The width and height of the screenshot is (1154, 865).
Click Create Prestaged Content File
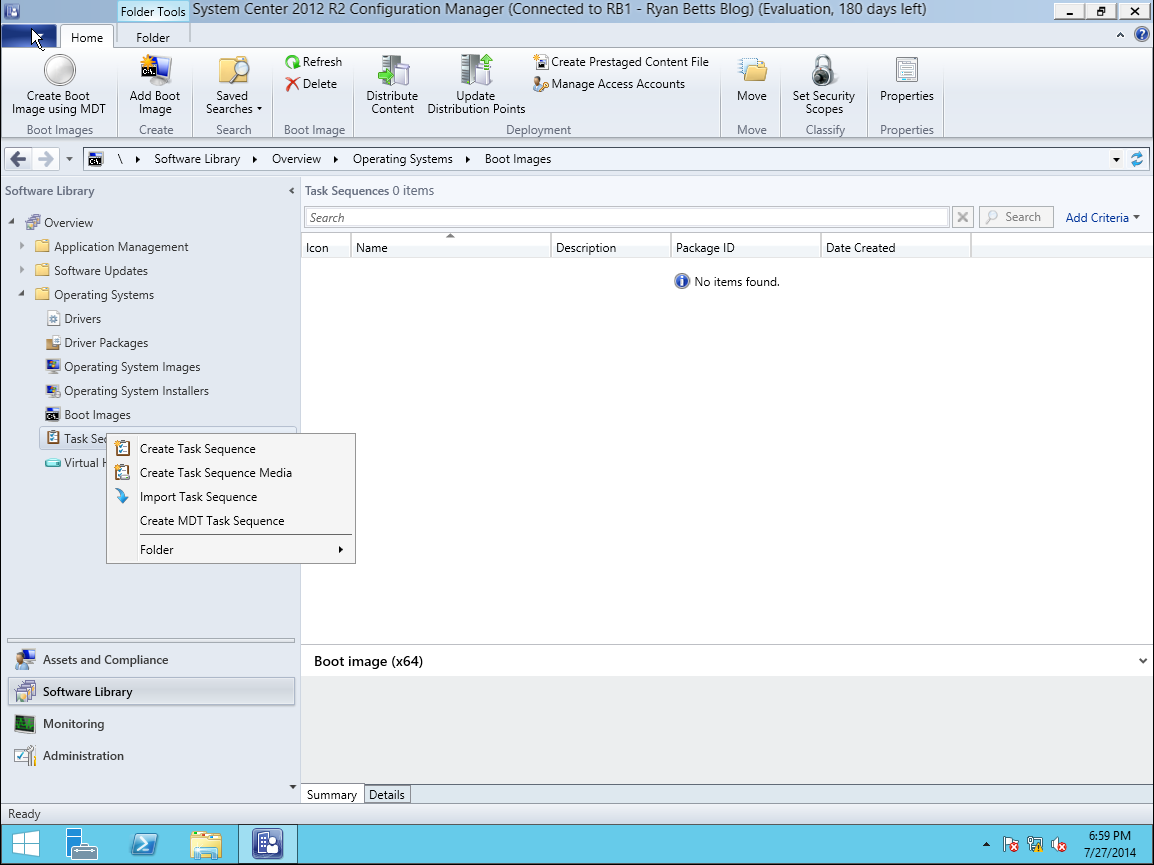pos(621,62)
